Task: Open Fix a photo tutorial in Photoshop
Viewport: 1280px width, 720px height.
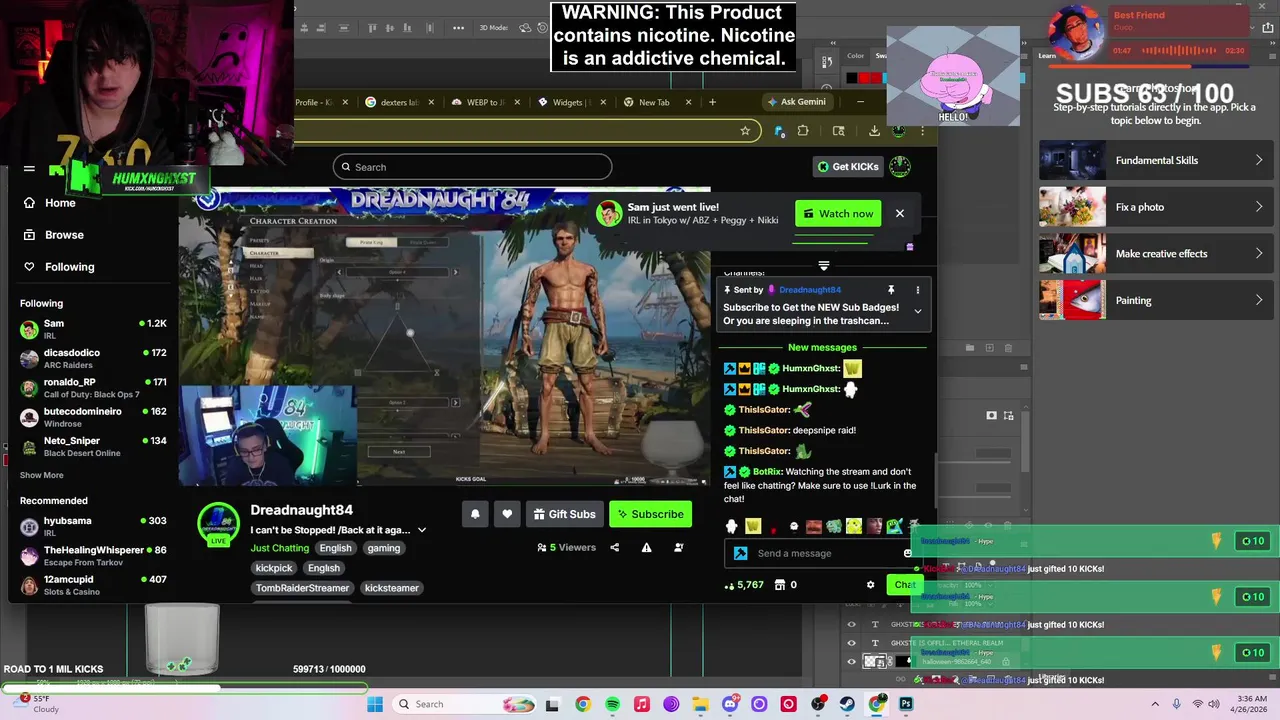Action: tap(1155, 207)
